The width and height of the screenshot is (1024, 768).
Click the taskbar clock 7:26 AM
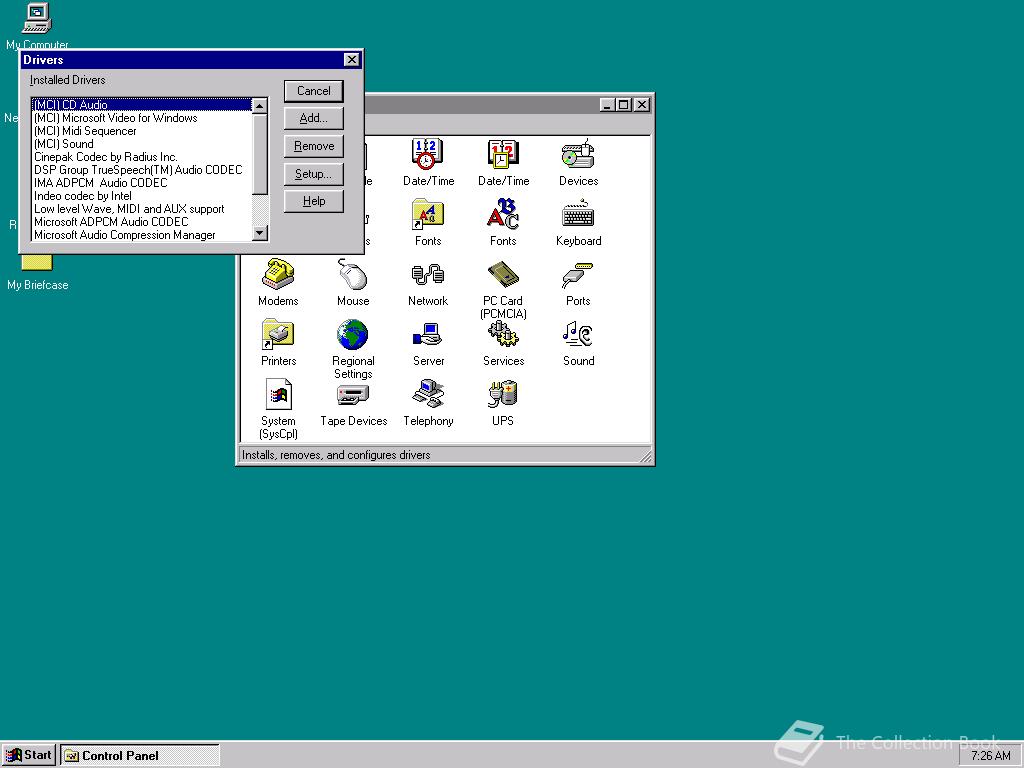click(x=990, y=756)
